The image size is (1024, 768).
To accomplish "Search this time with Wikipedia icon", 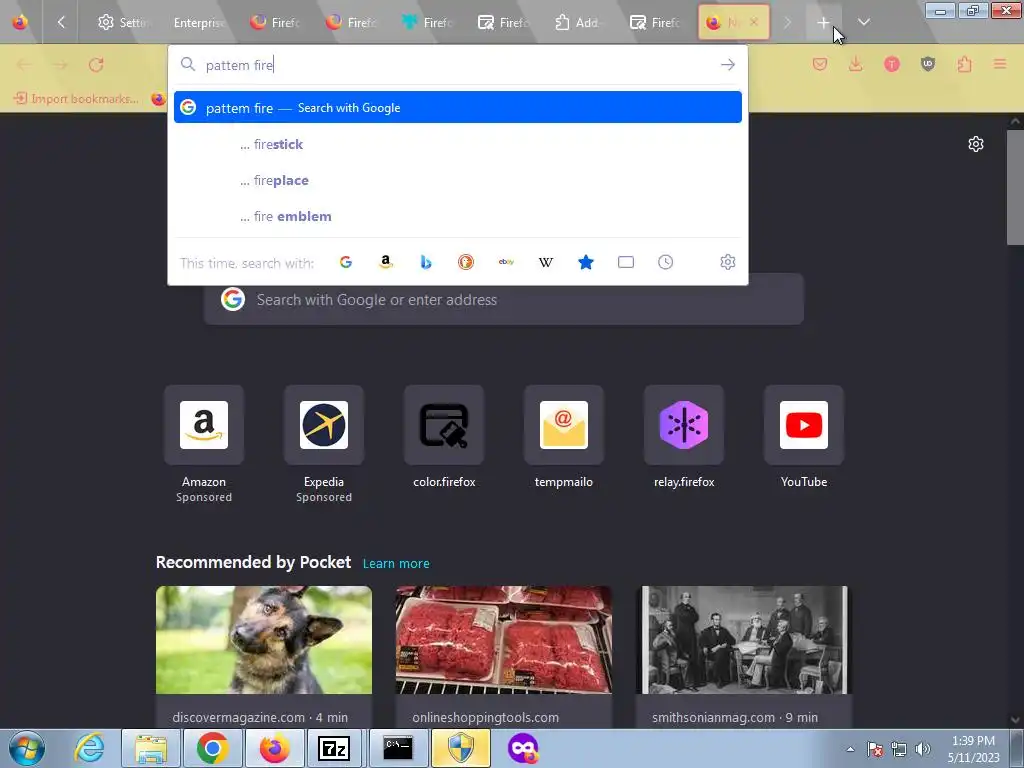I will 546,262.
